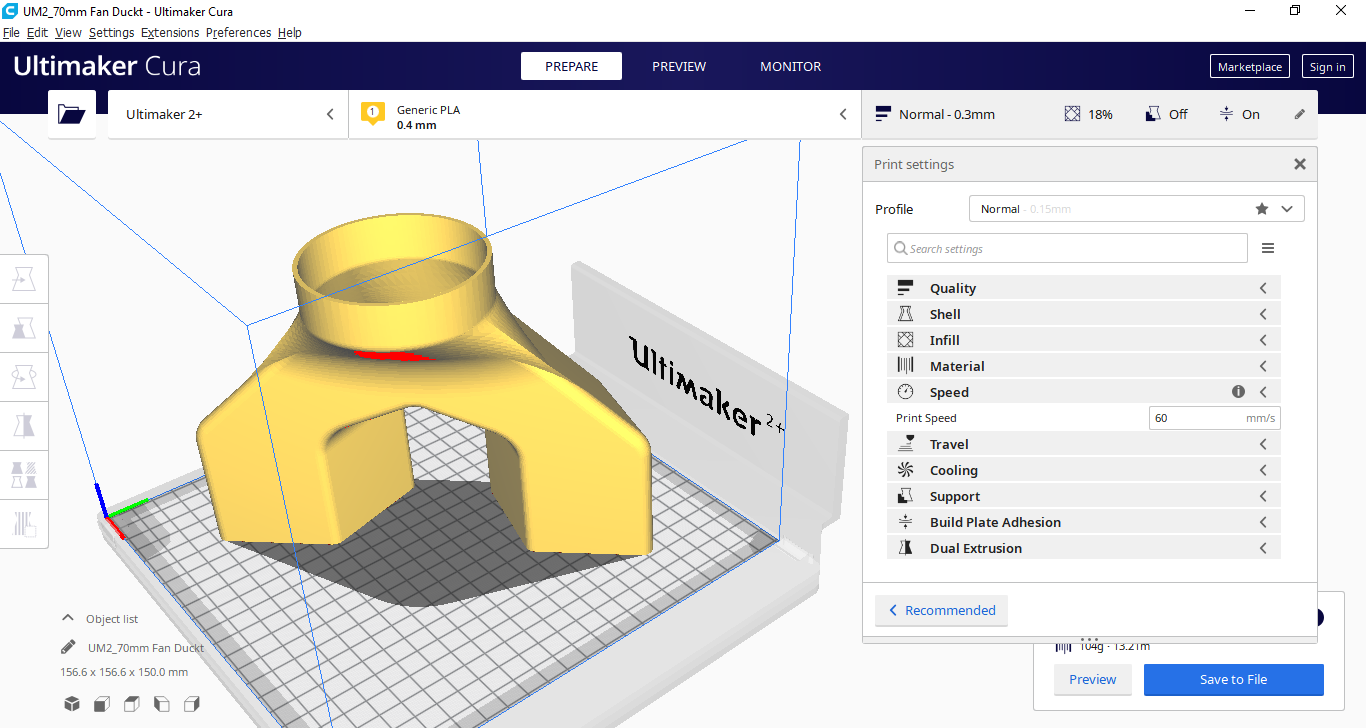
Task: Open the Help menu
Action: (x=290, y=32)
